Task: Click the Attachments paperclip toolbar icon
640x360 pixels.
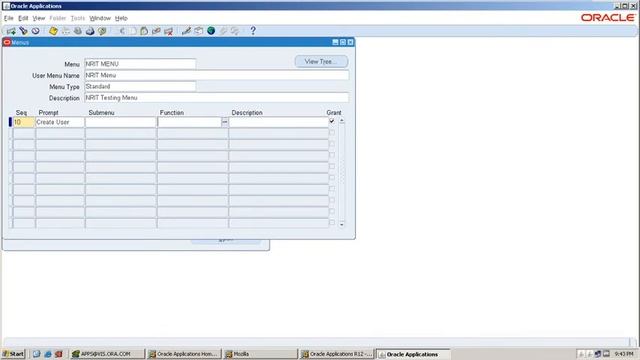Action: click(223, 31)
